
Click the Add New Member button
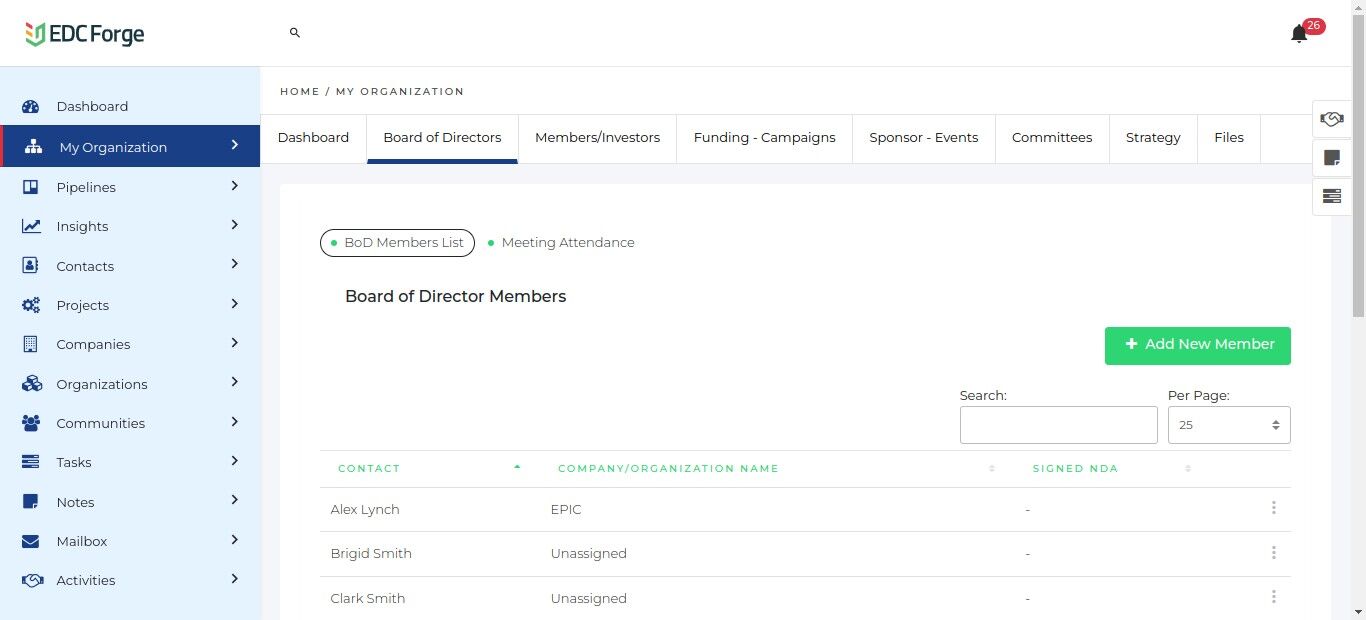(1197, 345)
